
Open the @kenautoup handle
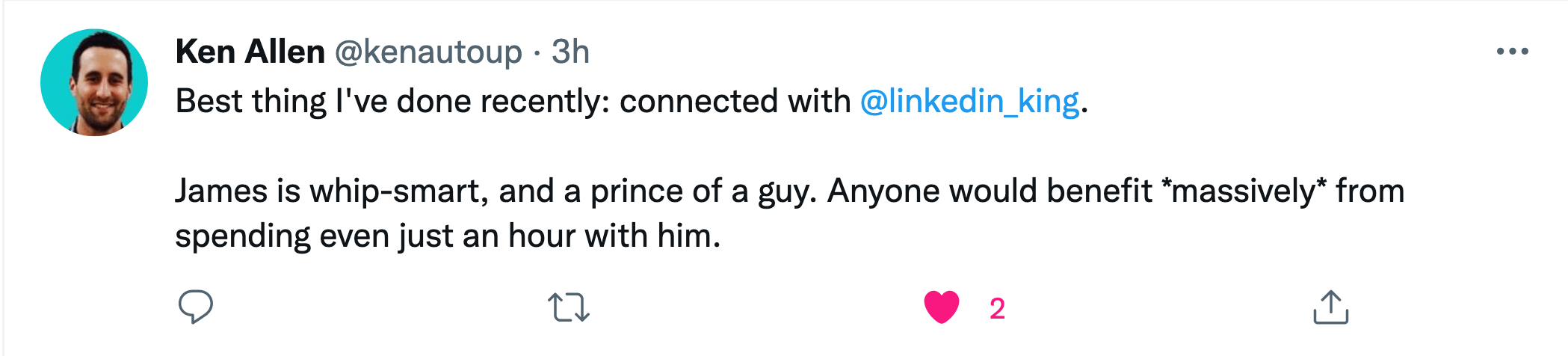pyautogui.click(x=428, y=52)
